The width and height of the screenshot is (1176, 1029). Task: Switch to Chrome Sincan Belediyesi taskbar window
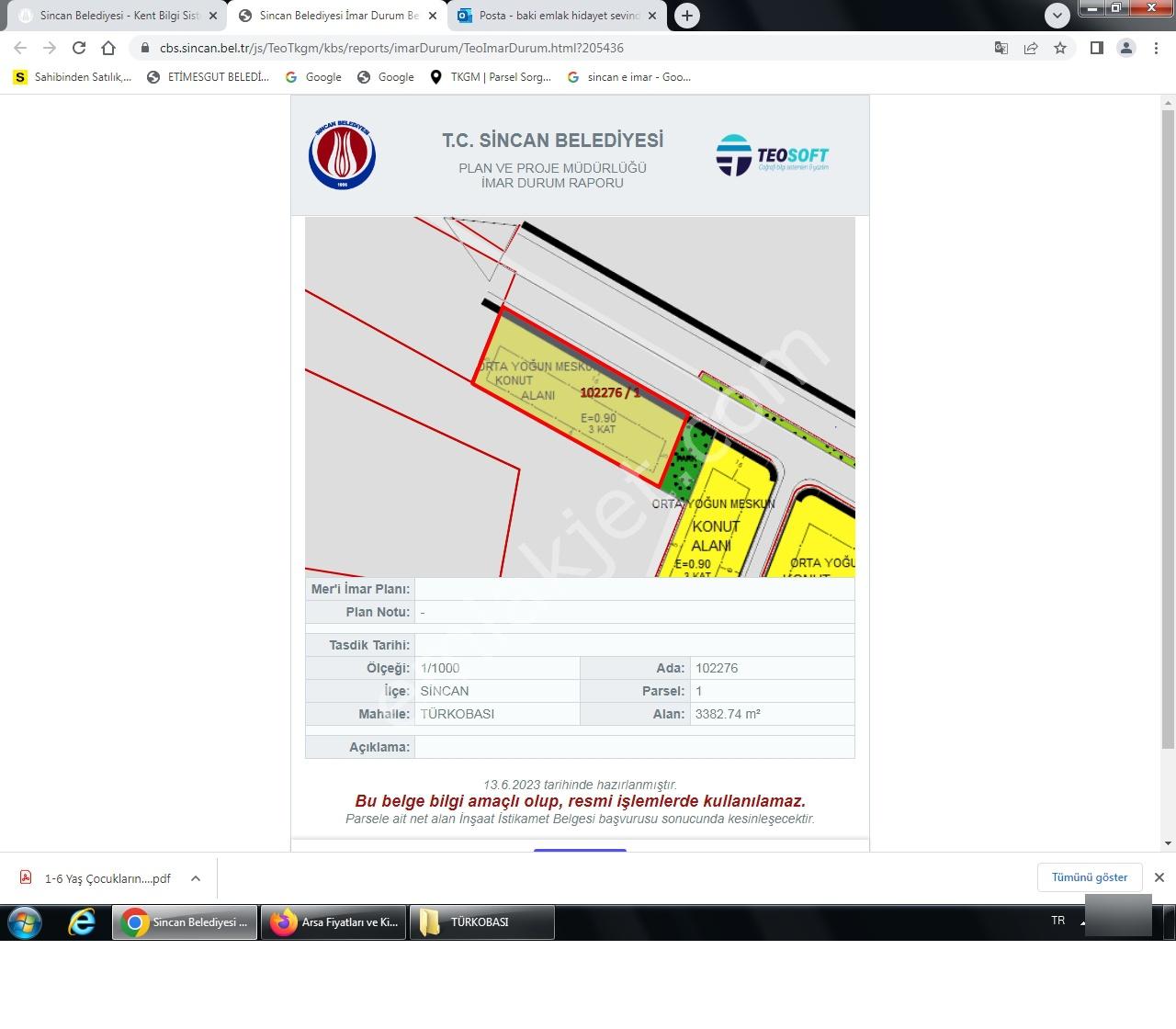(x=185, y=922)
